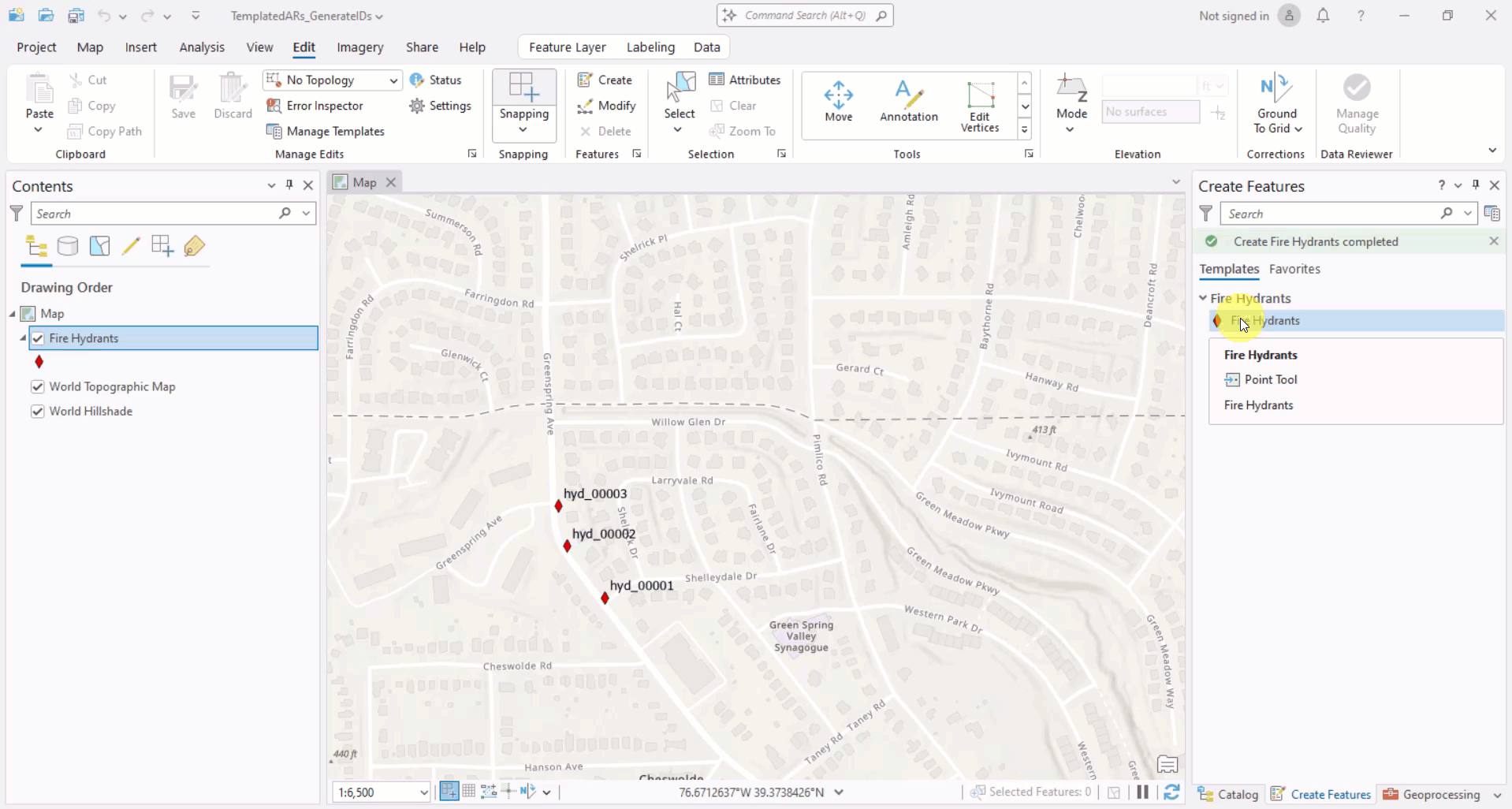Open the map scale 1:6,500 dropdown

tap(423, 792)
